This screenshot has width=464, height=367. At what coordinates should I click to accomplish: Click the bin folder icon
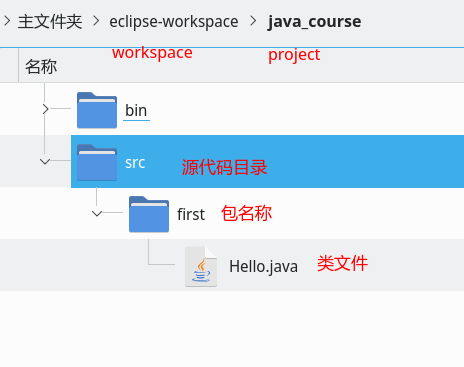point(97,110)
